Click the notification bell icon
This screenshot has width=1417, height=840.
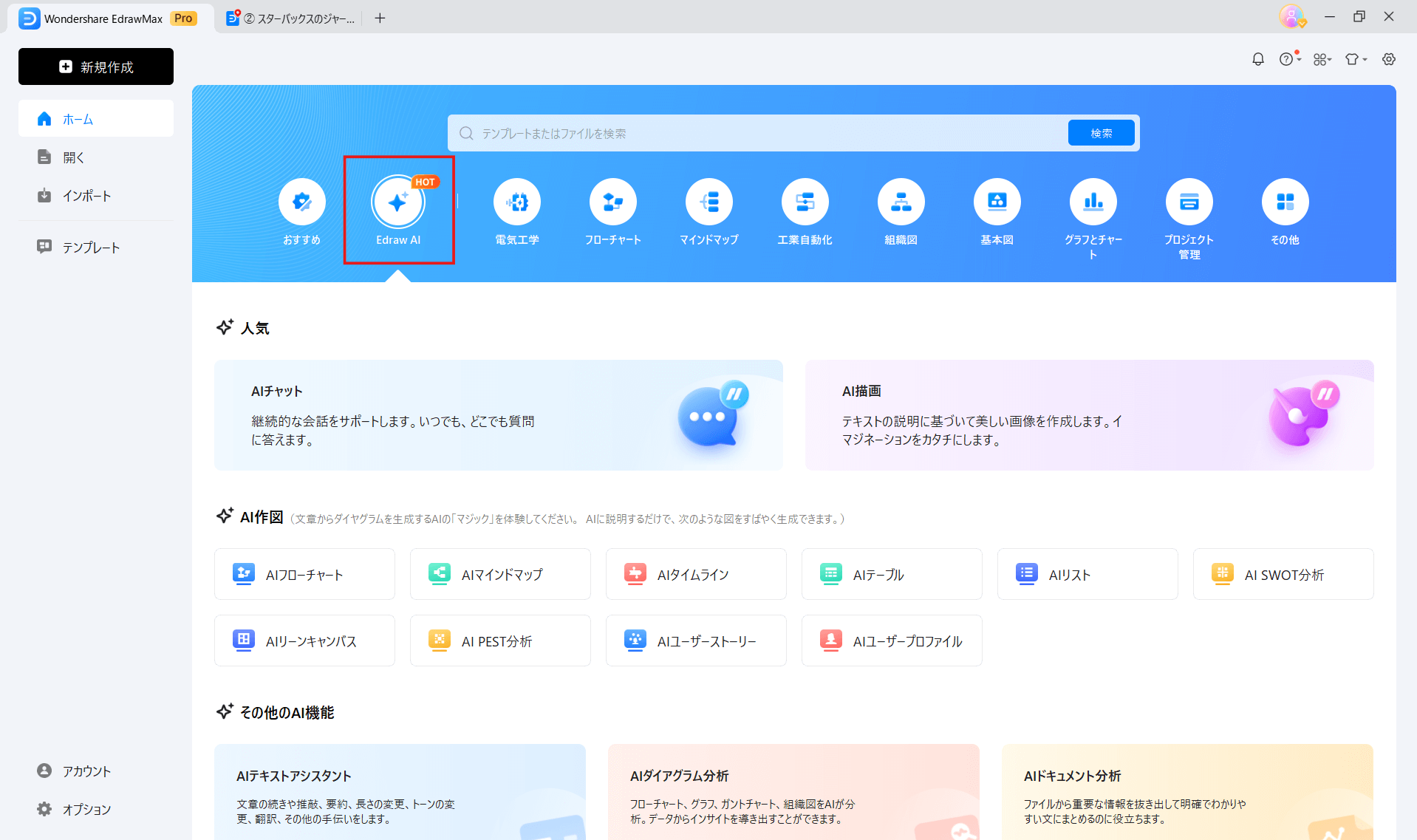point(1258,59)
